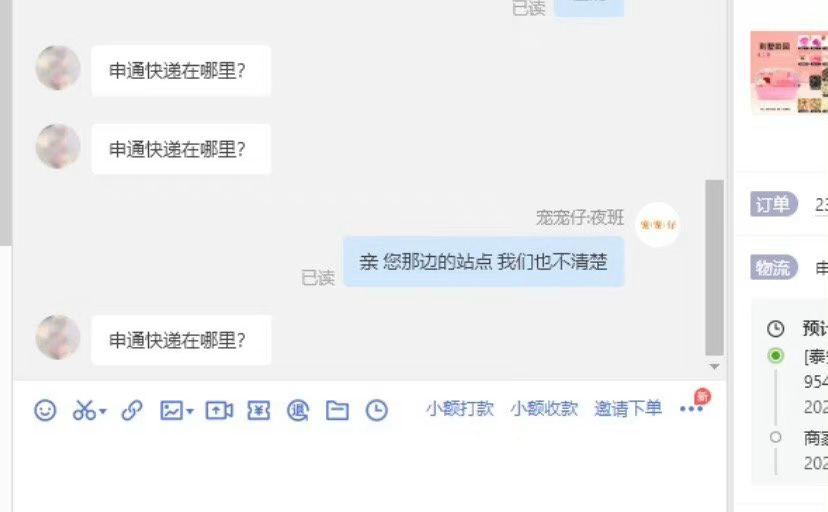Open the refund 退 icon

point(298,410)
